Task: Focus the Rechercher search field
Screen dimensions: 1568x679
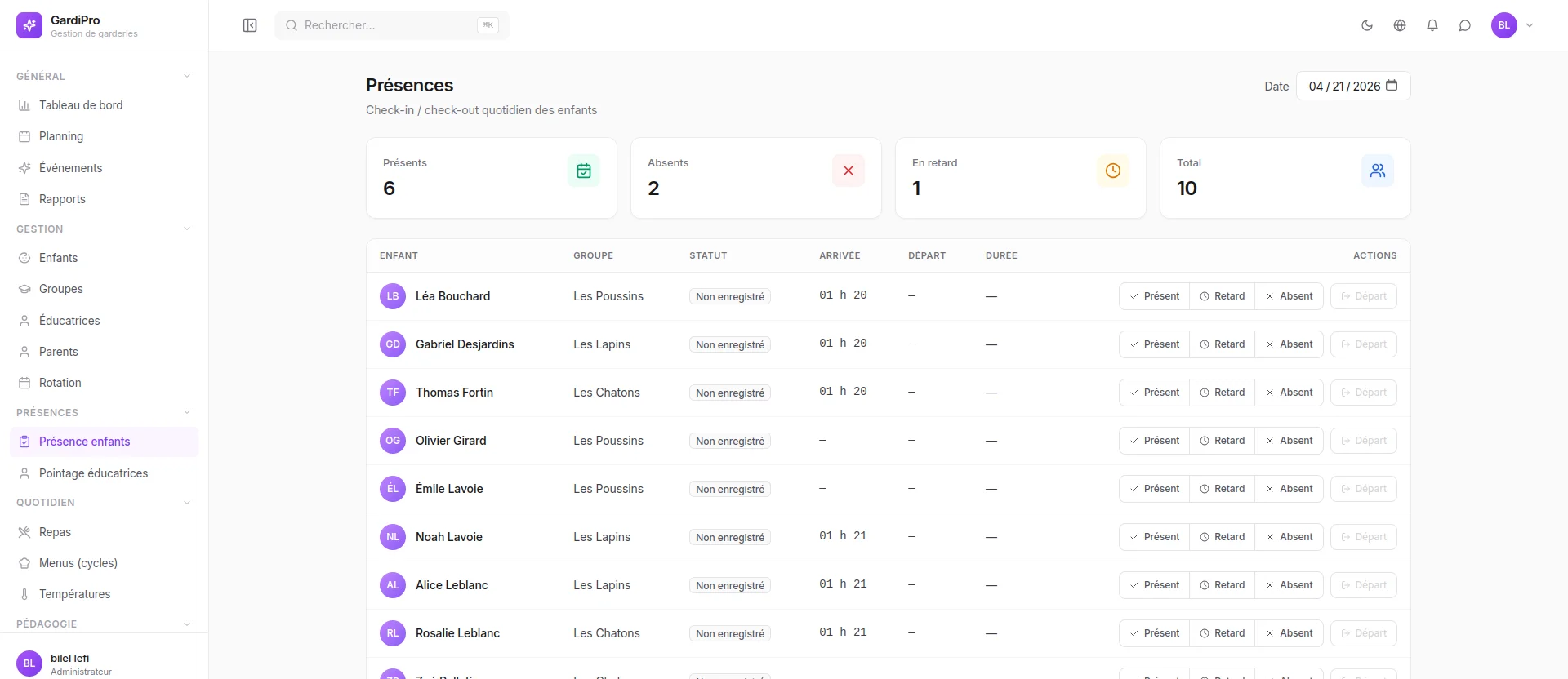Action: click(384, 25)
